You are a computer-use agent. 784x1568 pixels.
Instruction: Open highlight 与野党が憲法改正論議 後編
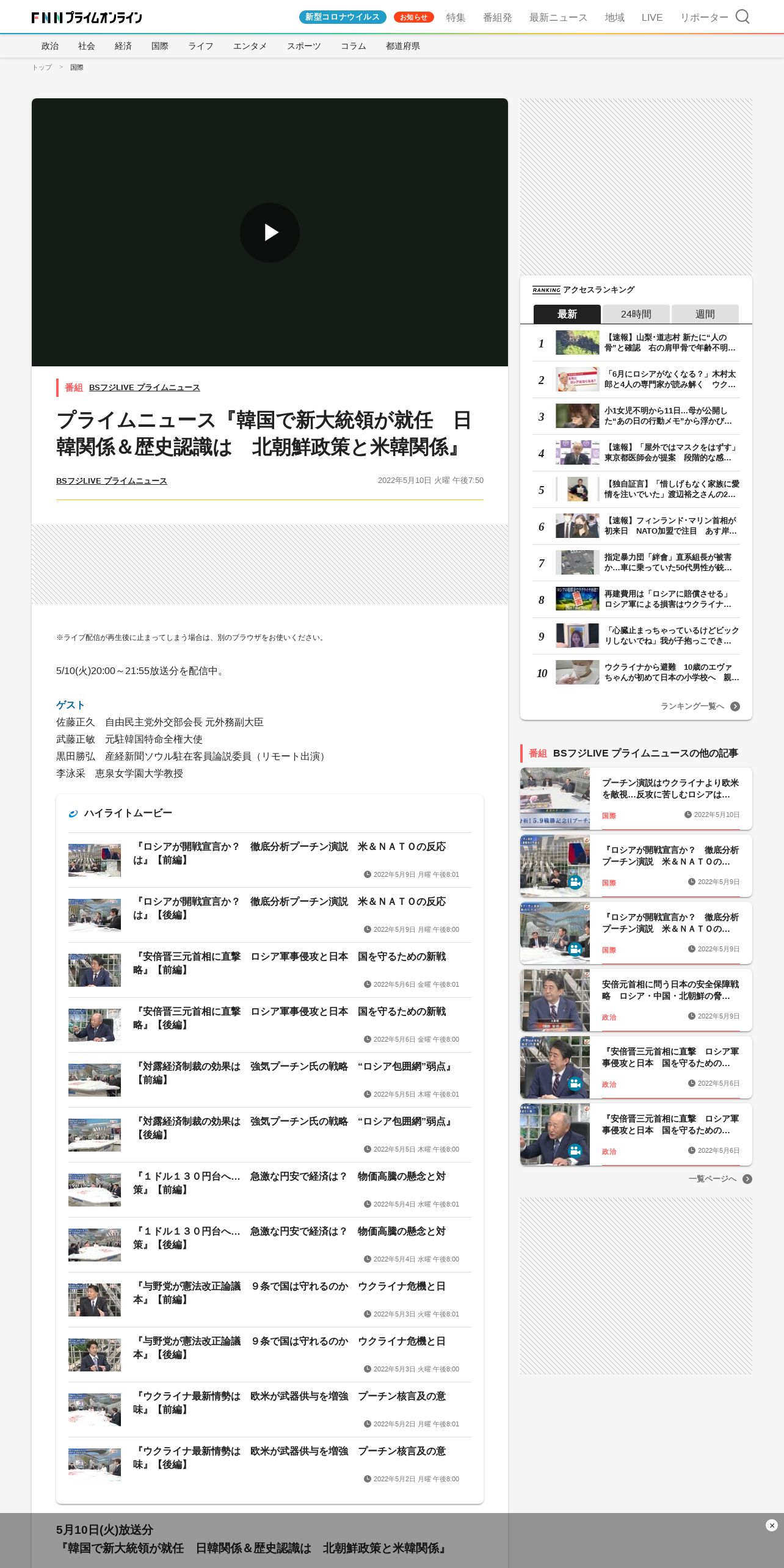click(270, 1354)
